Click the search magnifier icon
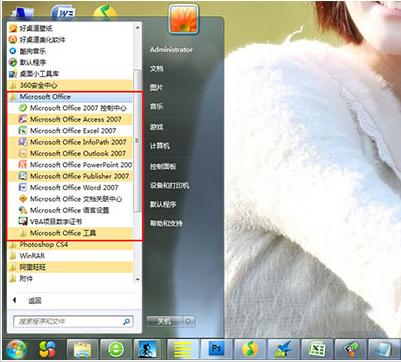 127,322
